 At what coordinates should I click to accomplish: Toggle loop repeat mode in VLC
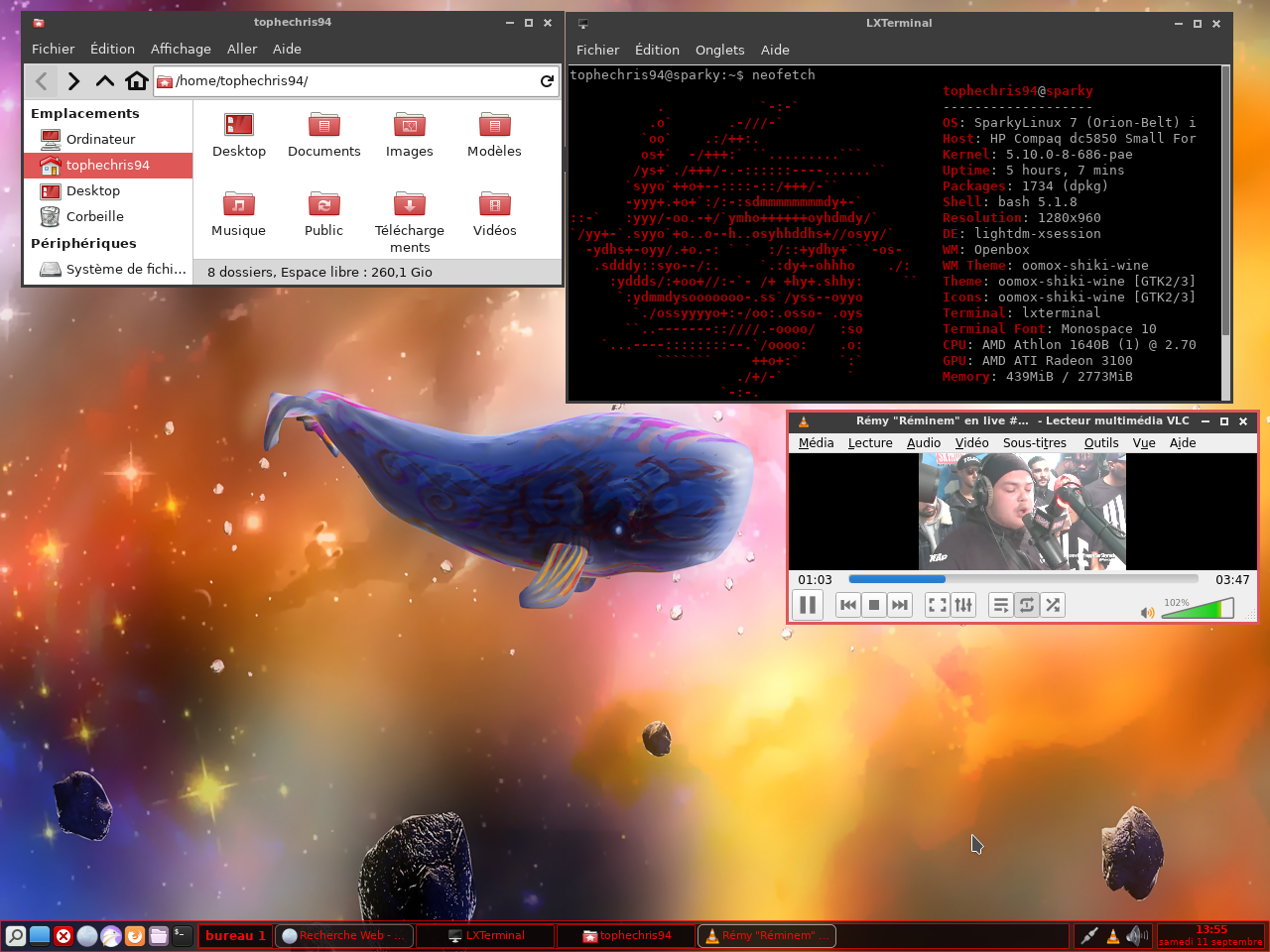point(1027,605)
